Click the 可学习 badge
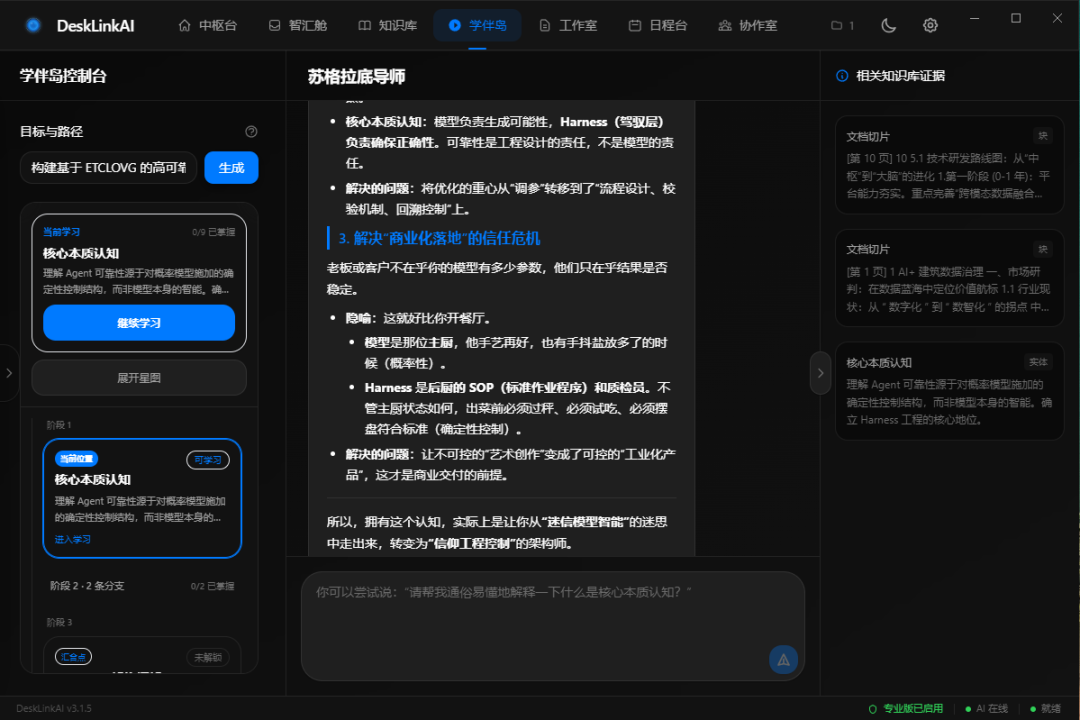1080x720 pixels. 208,460
